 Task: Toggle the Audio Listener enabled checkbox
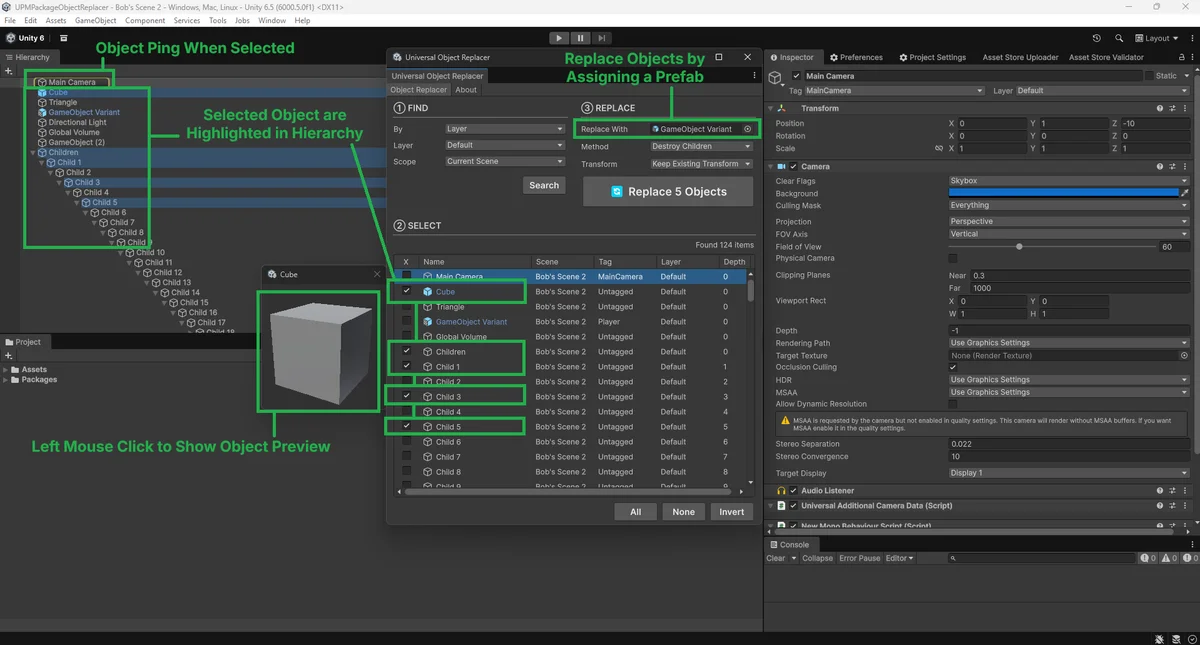pyautogui.click(x=794, y=491)
